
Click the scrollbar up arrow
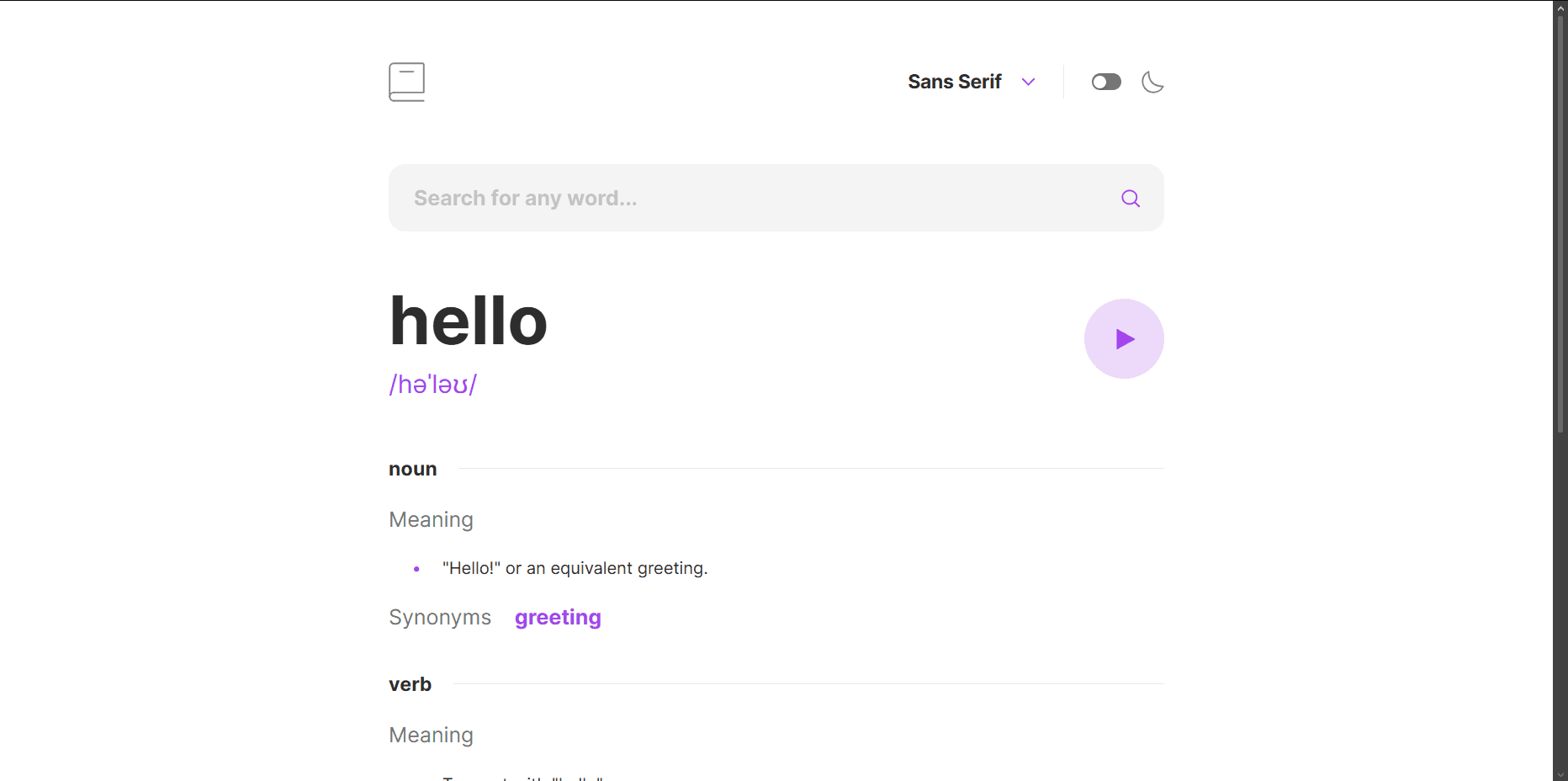pos(1560,8)
